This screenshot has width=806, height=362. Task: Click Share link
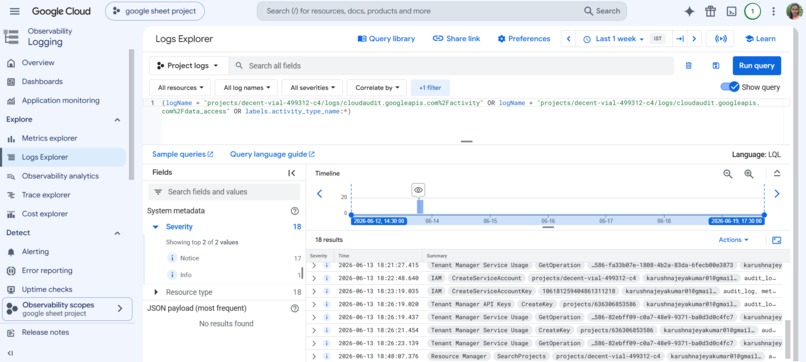[x=456, y=39]
